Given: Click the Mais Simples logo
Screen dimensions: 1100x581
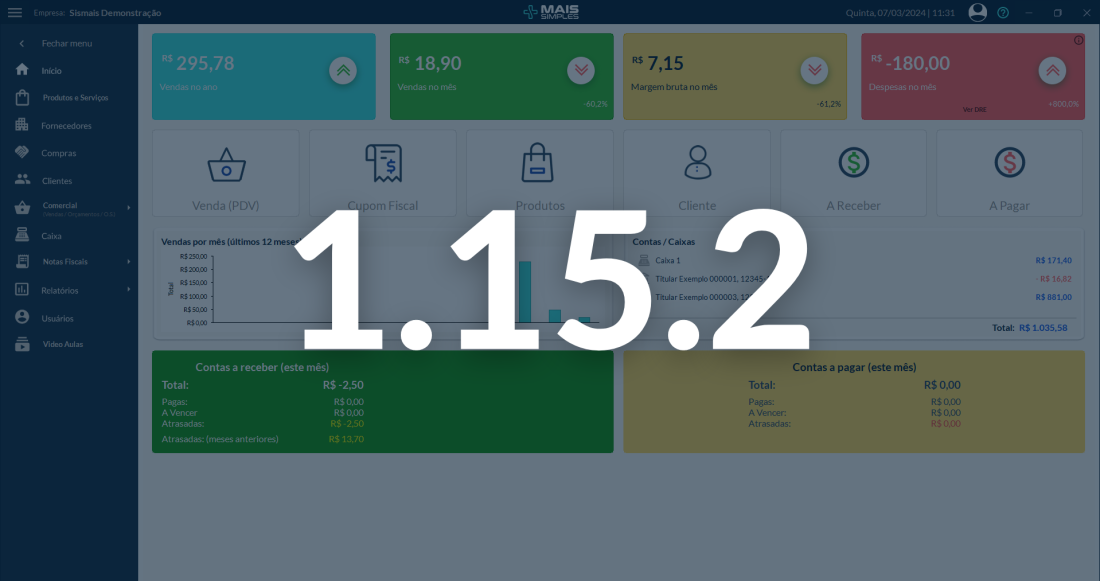Looking at the screenshot, I should [x=551, y=12].
